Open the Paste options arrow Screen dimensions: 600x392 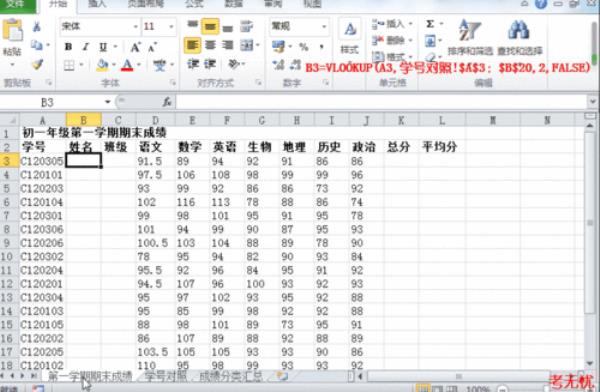pos(12,64)
